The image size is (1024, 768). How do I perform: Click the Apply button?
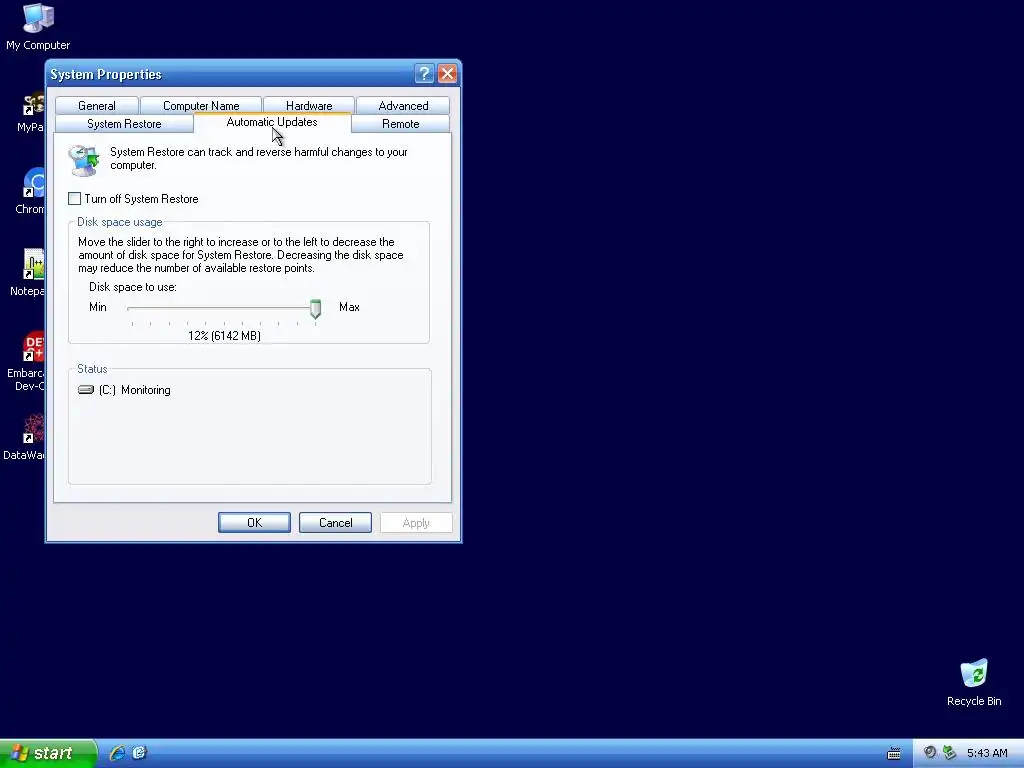[416, 522]
